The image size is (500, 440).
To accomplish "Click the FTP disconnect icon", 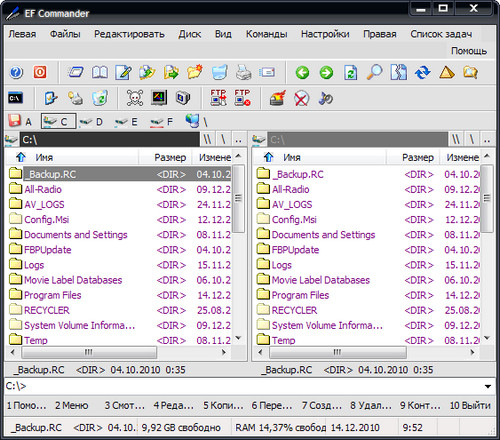I will (242, 98).
